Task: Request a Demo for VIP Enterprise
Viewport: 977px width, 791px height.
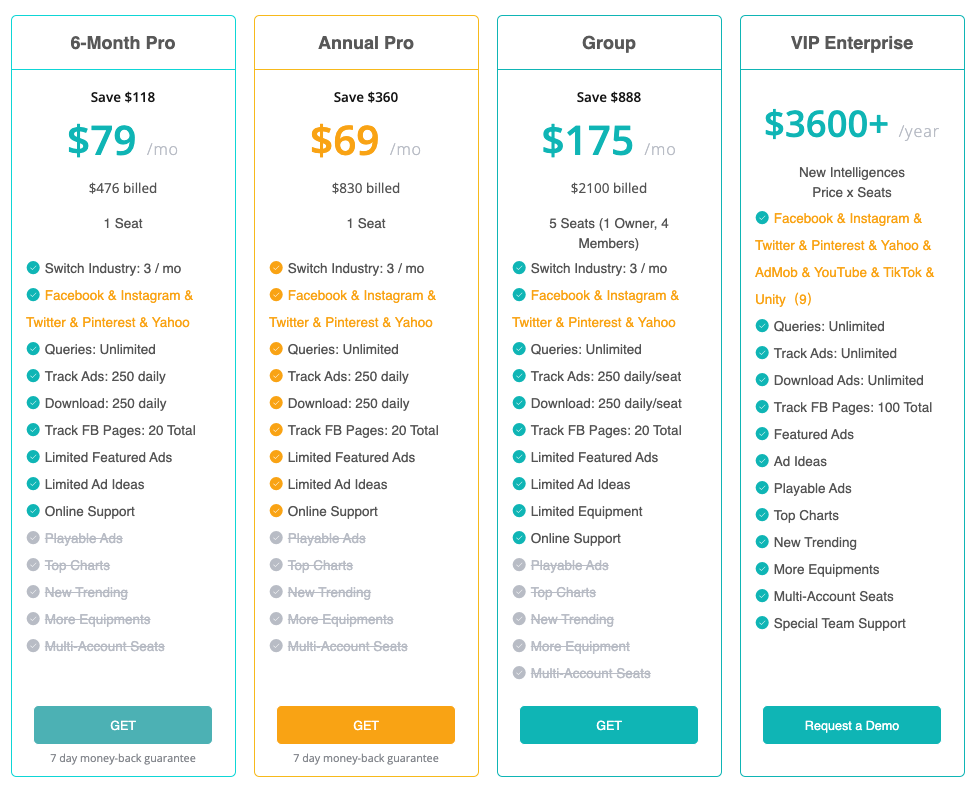Action: tap(851, 725)
